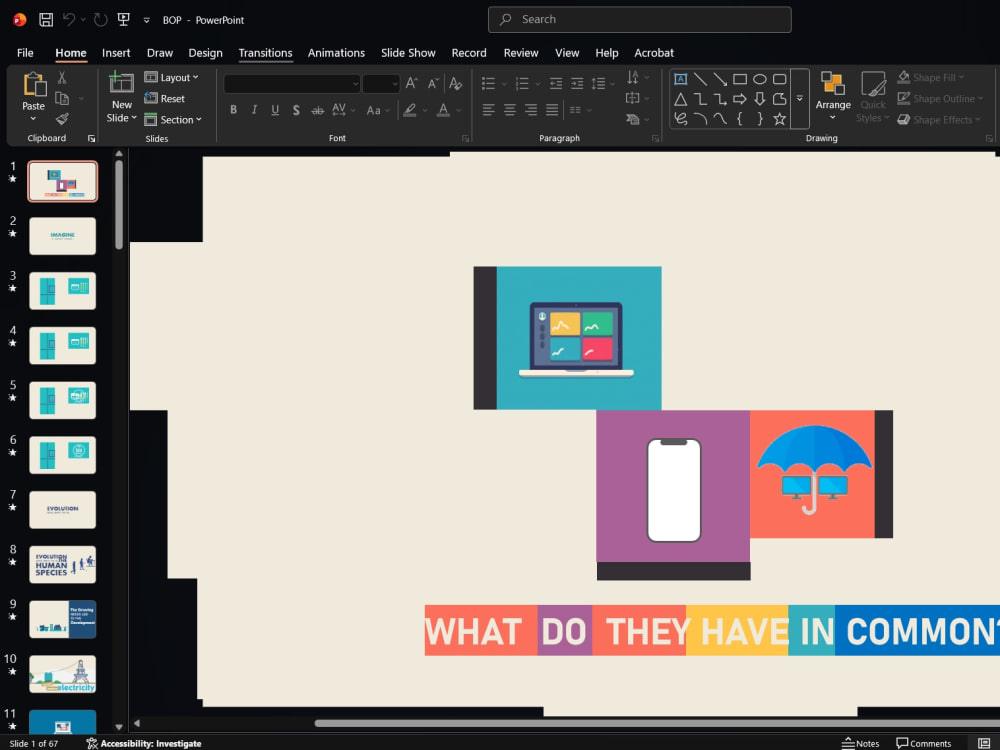Viewport: 1000px width, 750px height.
Task: Select the Text Box shape
Action: tap(680, 79)
